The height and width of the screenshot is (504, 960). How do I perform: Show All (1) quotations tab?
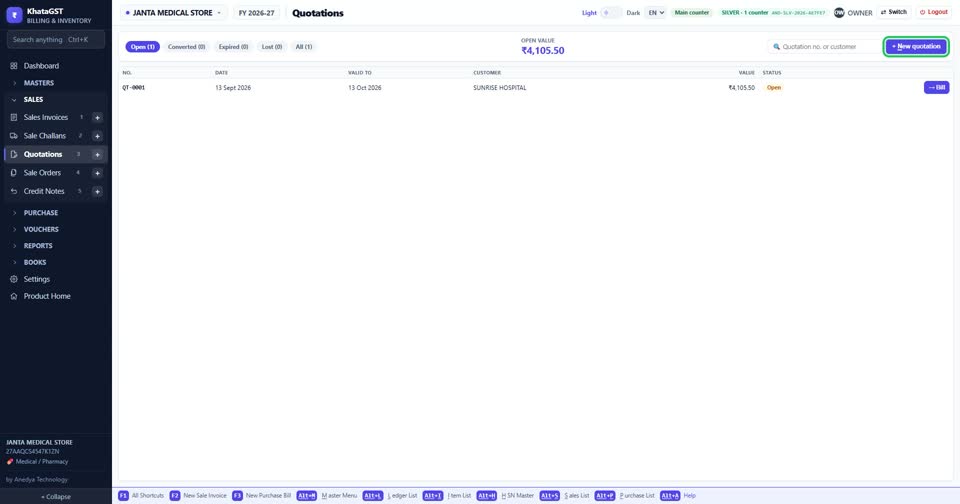click(x=304, y=47)
